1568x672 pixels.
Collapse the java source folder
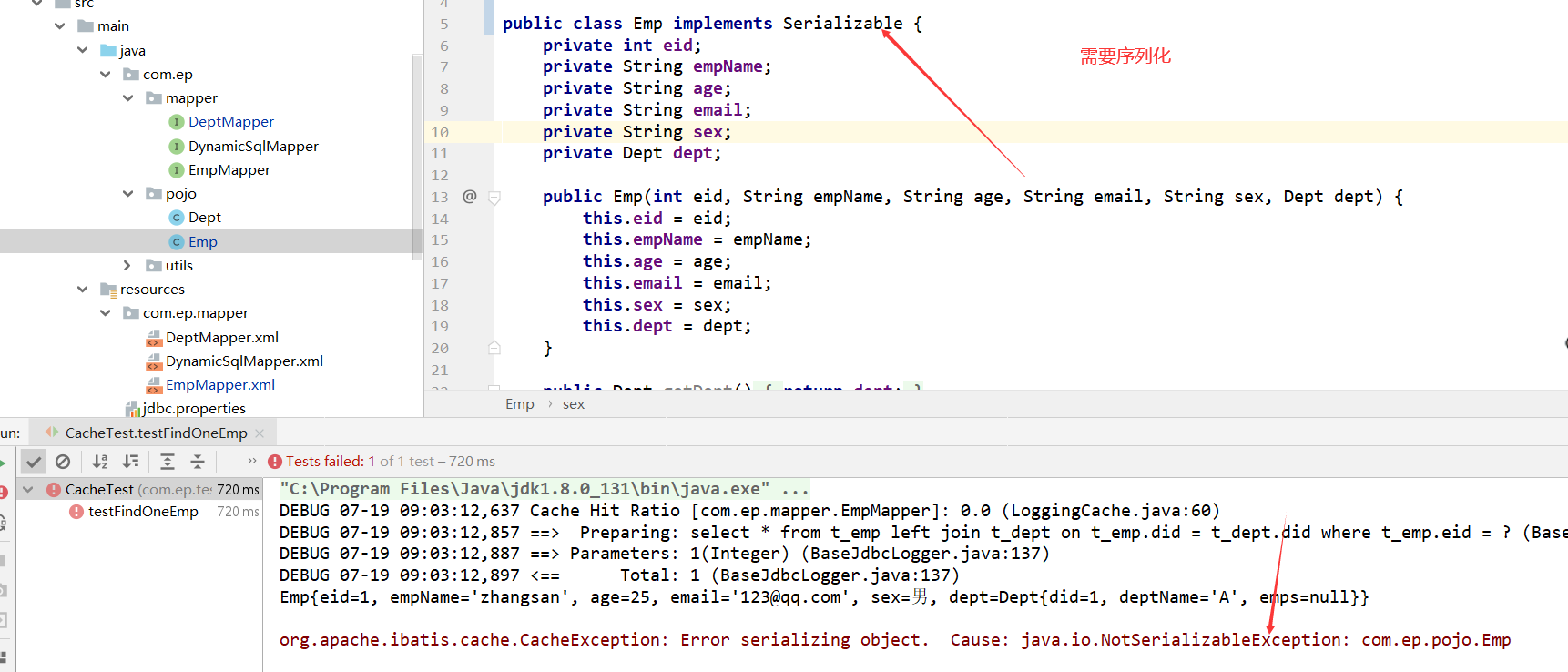click(x=83, y=50)
